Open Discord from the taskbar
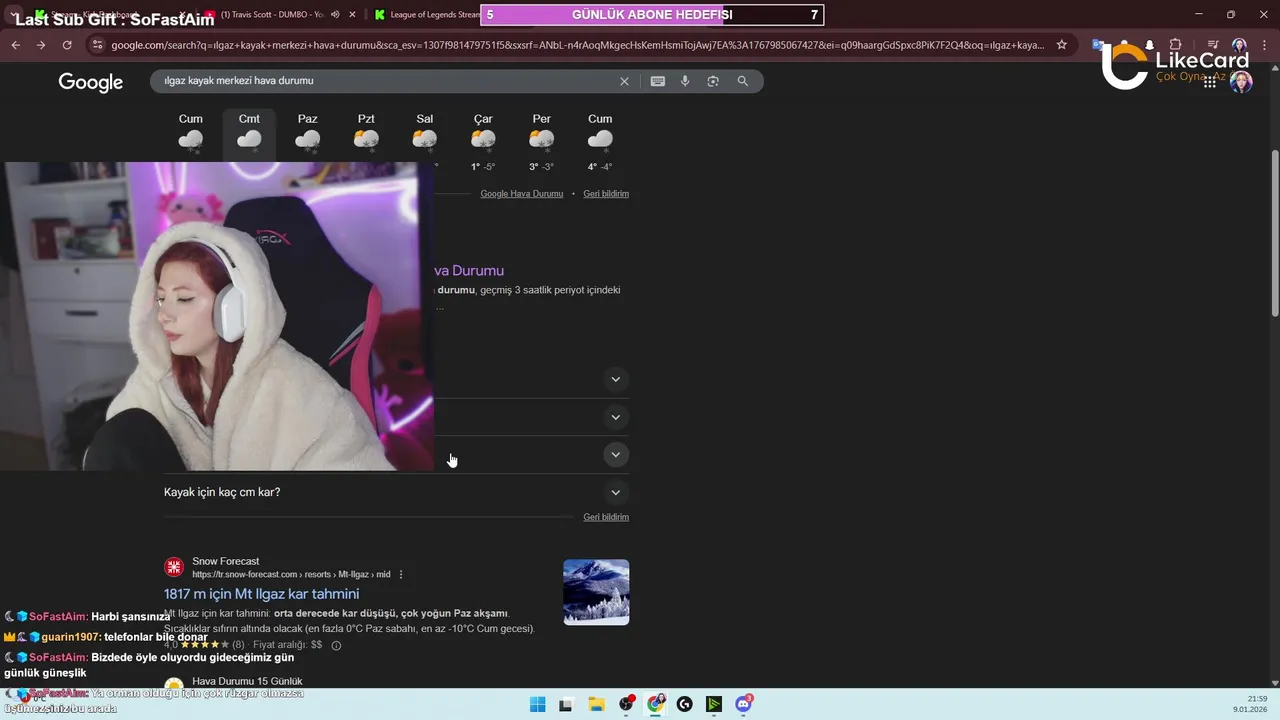This screenshot has width=1280, height=720. coord(743,704)
